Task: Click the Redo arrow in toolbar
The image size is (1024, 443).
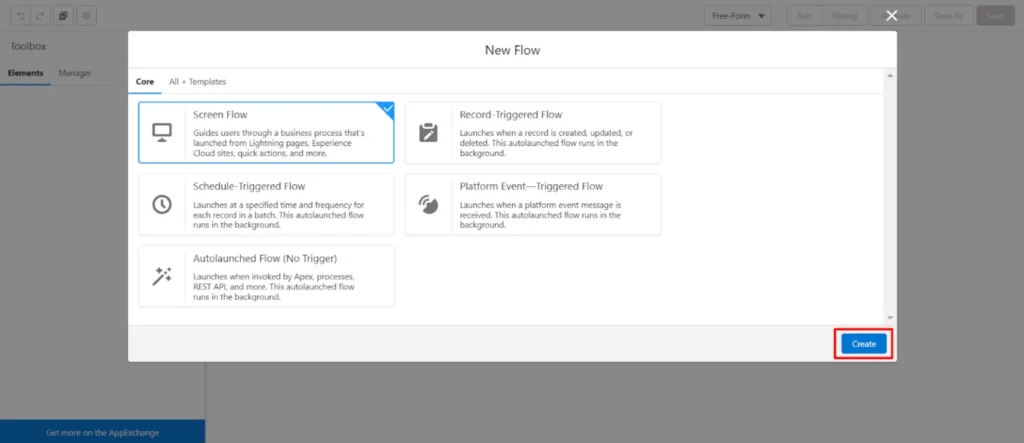Action: (40, 16)
